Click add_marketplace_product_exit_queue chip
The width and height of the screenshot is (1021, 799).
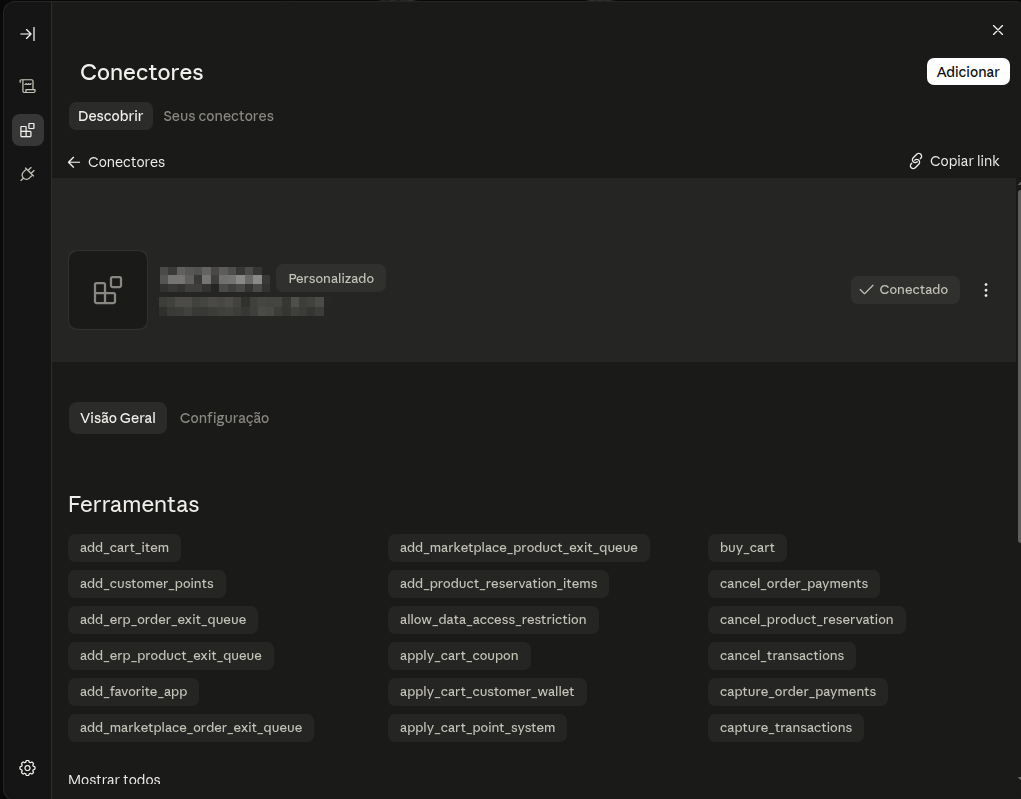(x=518, y=548)
